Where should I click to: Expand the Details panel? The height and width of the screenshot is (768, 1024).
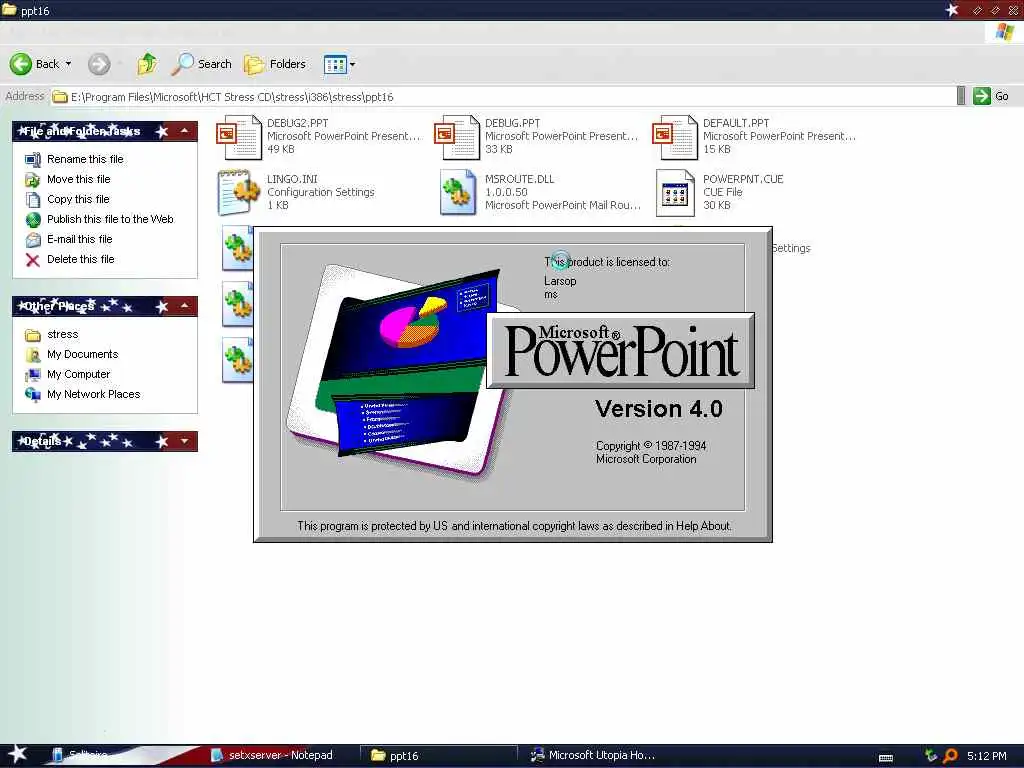pyautogui.click(x=185, y=441)
